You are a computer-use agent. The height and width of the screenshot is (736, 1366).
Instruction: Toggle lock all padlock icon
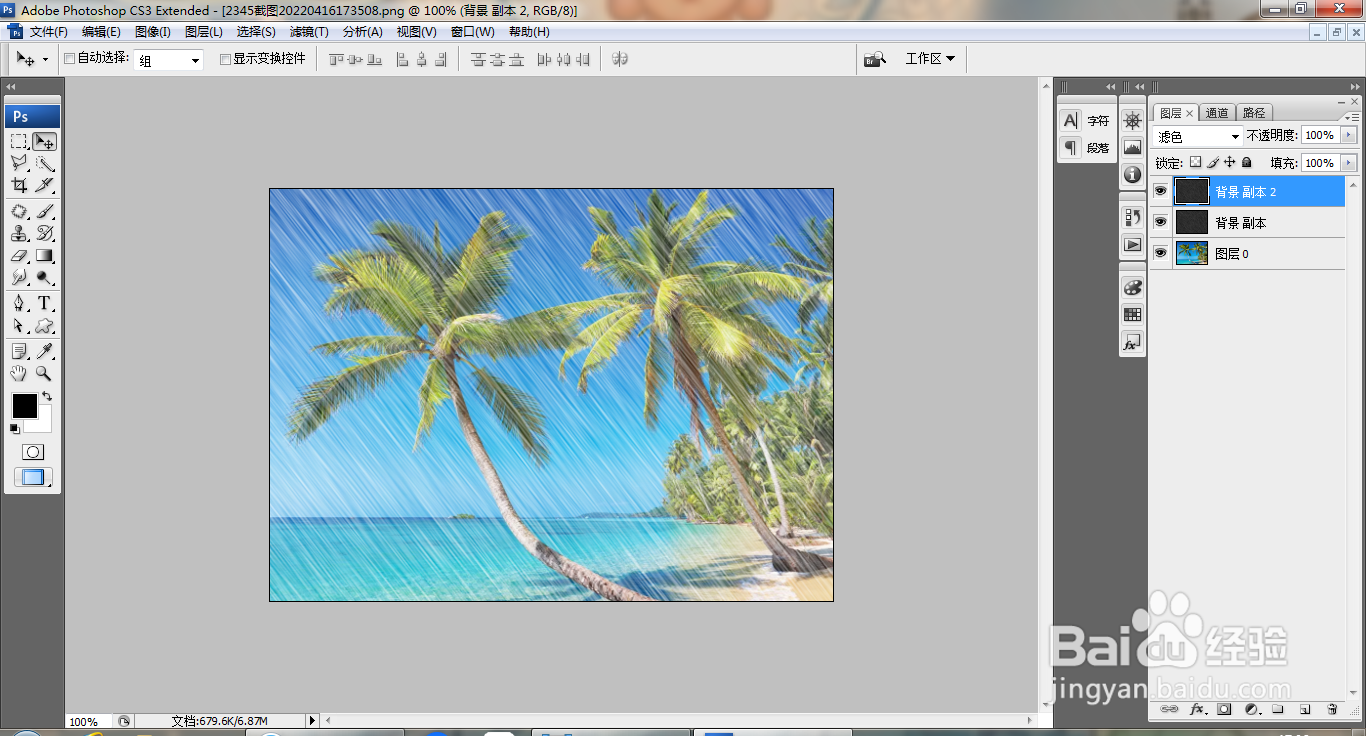pos(1246,163)
